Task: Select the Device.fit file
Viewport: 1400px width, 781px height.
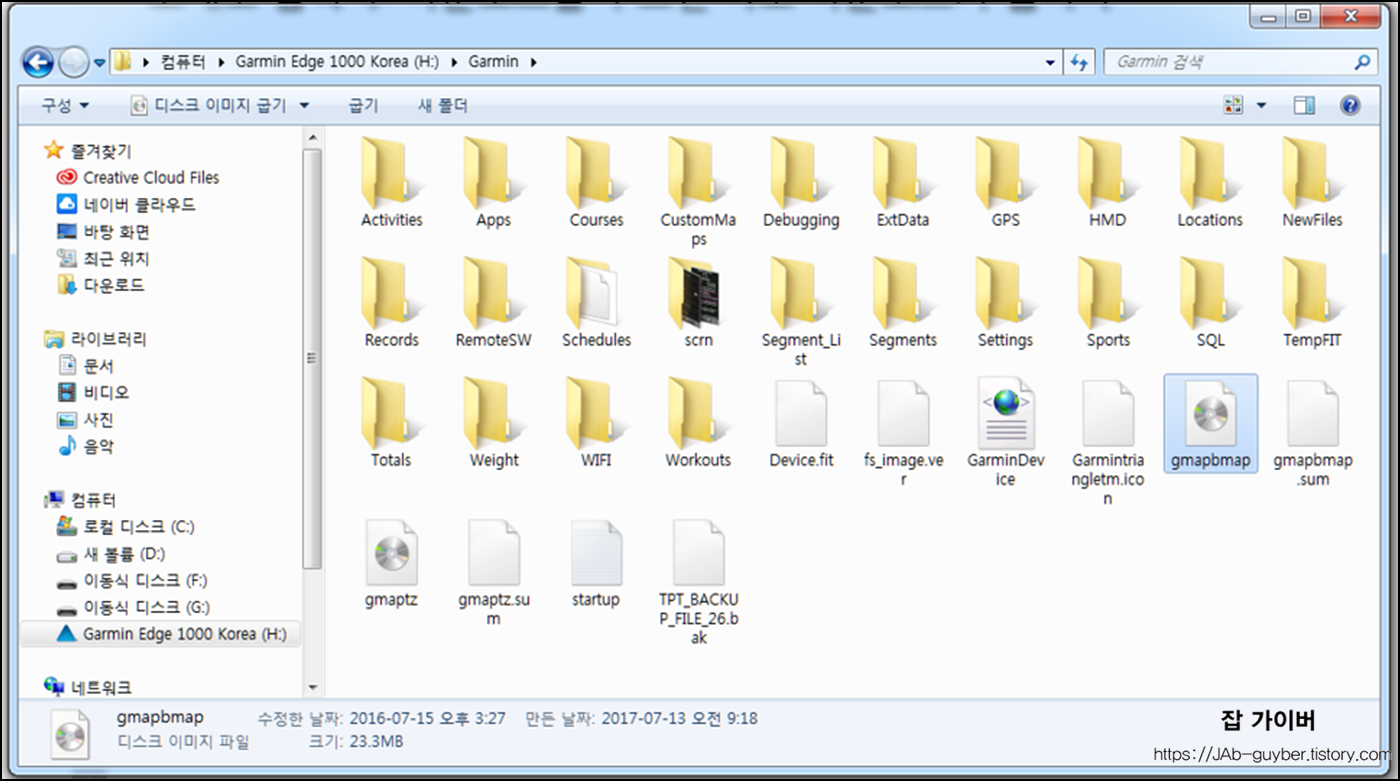Action: point(801,424)
